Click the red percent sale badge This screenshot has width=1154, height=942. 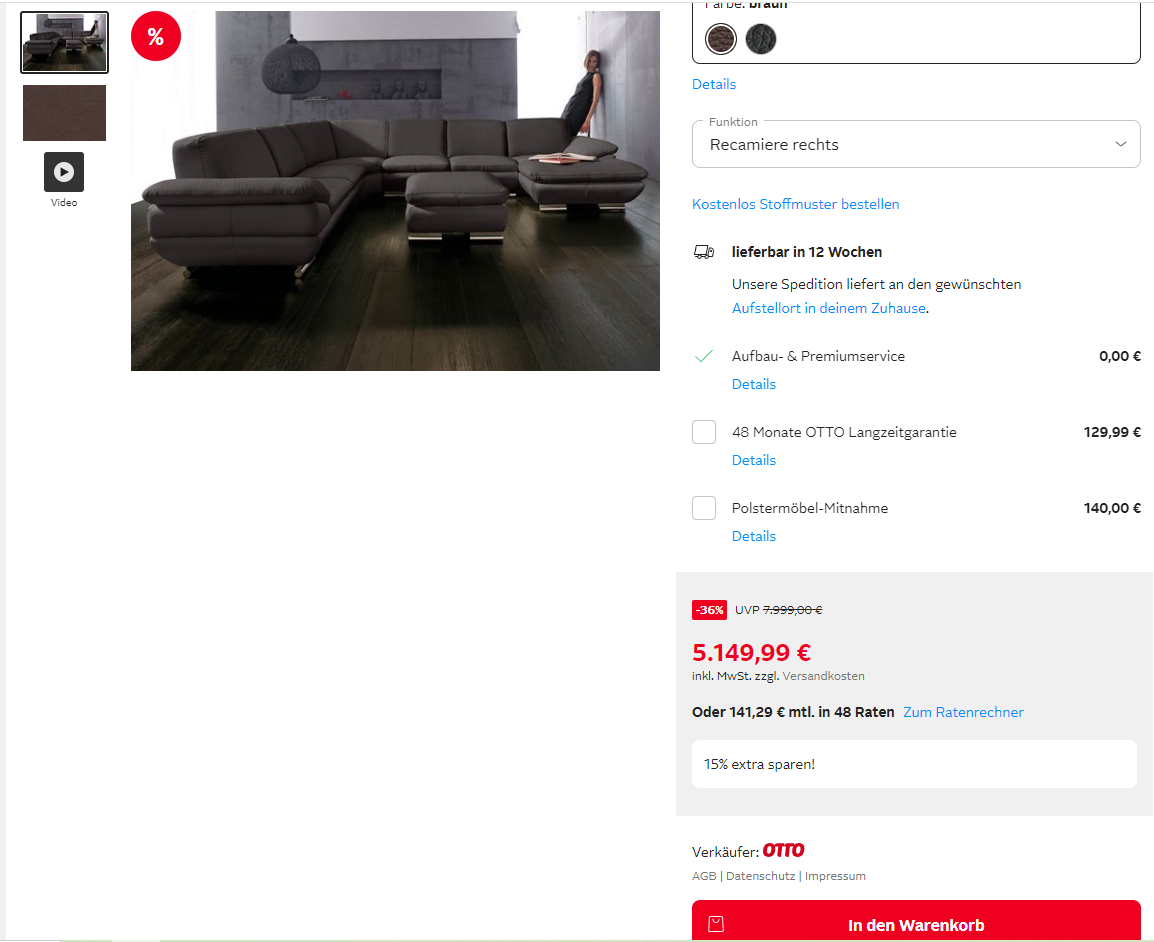tap(156, 36)
